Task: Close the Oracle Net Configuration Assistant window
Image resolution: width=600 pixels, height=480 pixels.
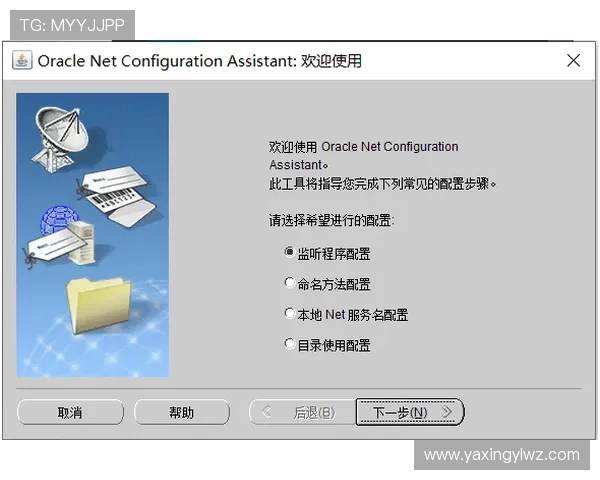Action: point(573,60)
